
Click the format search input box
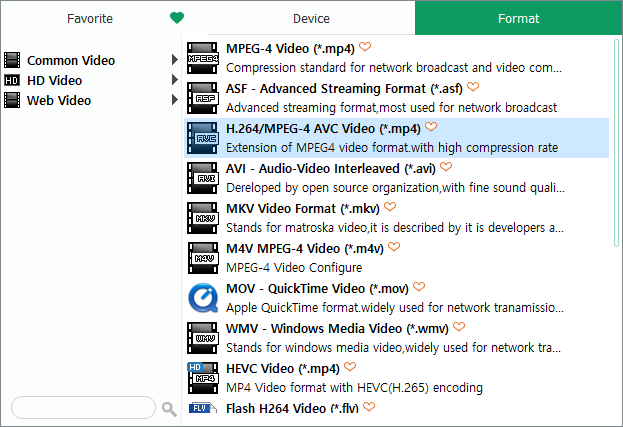point(83,408)
